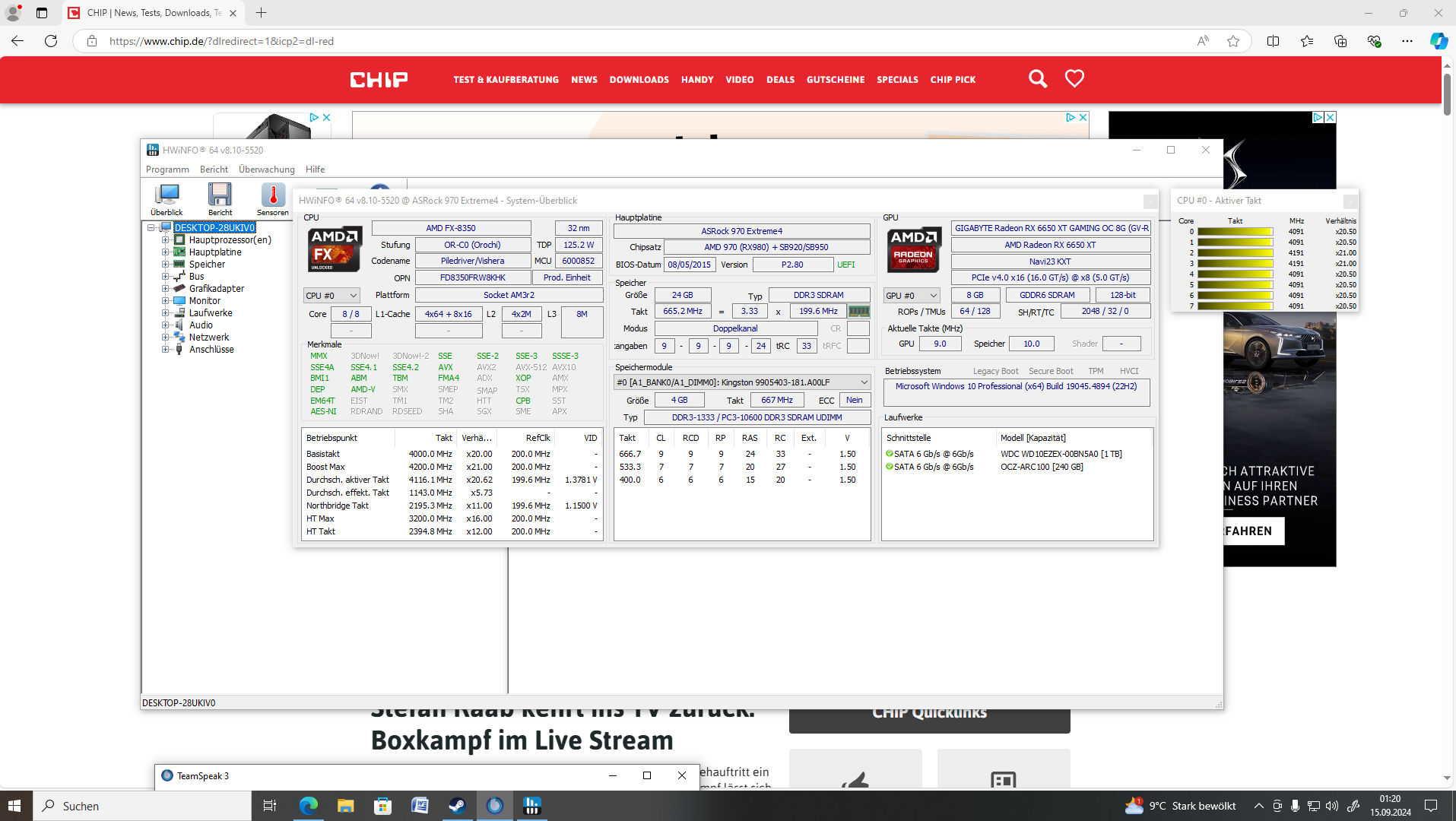The width and height of the screenshot is (1456, 821).
Task: Click the heart favorites icon on CHIP header
Action: pos(1074,79)
